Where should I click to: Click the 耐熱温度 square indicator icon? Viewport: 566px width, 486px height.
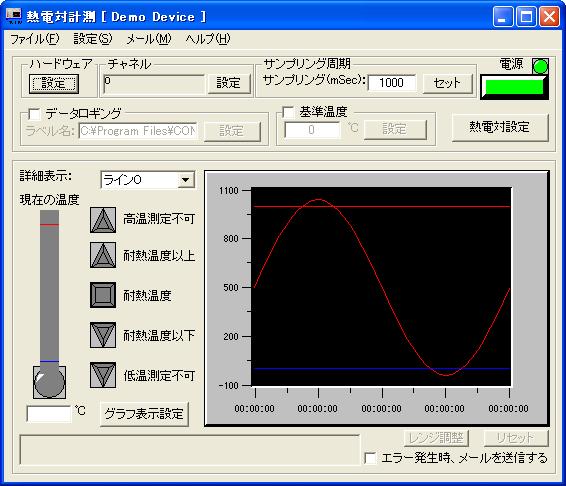pyautogui.click(x=103, y=295)
